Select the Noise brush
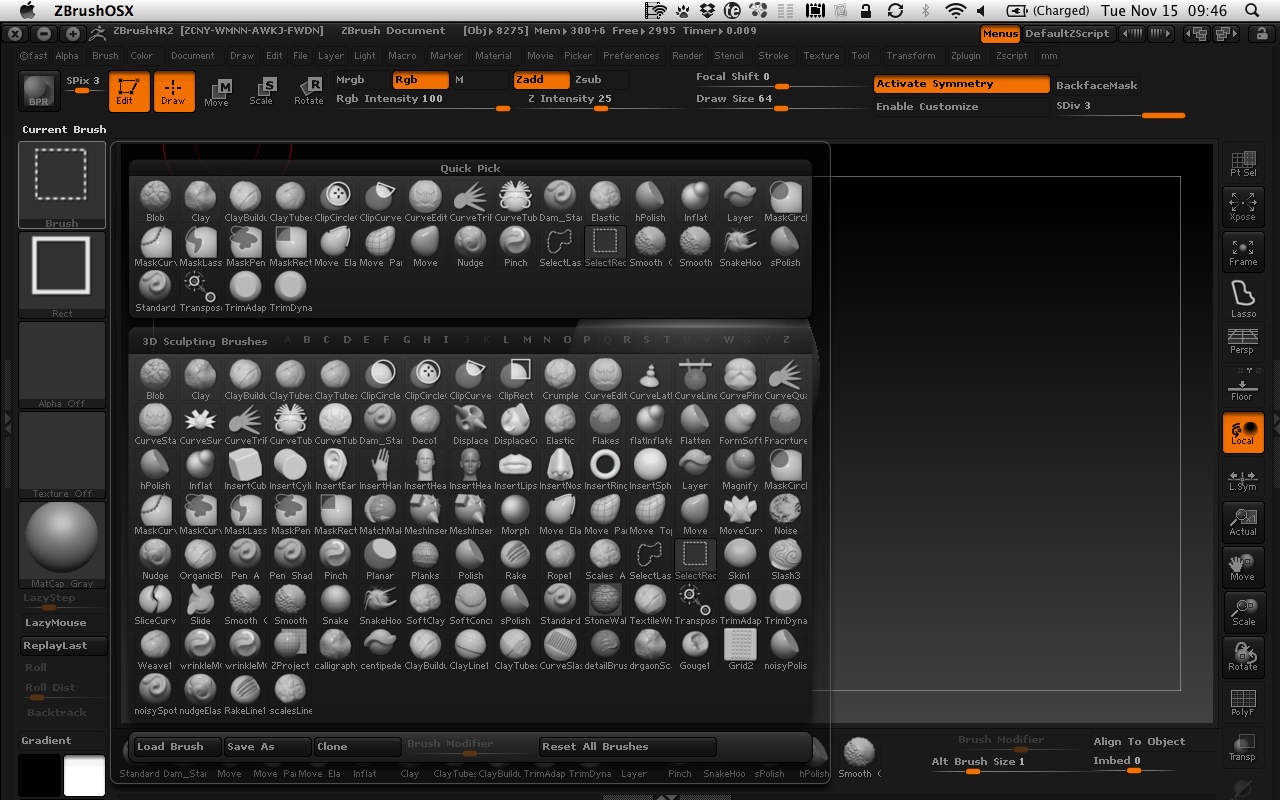Viewport: 1280px width, 800px height. pyautogui.click(x=785, y=515)
